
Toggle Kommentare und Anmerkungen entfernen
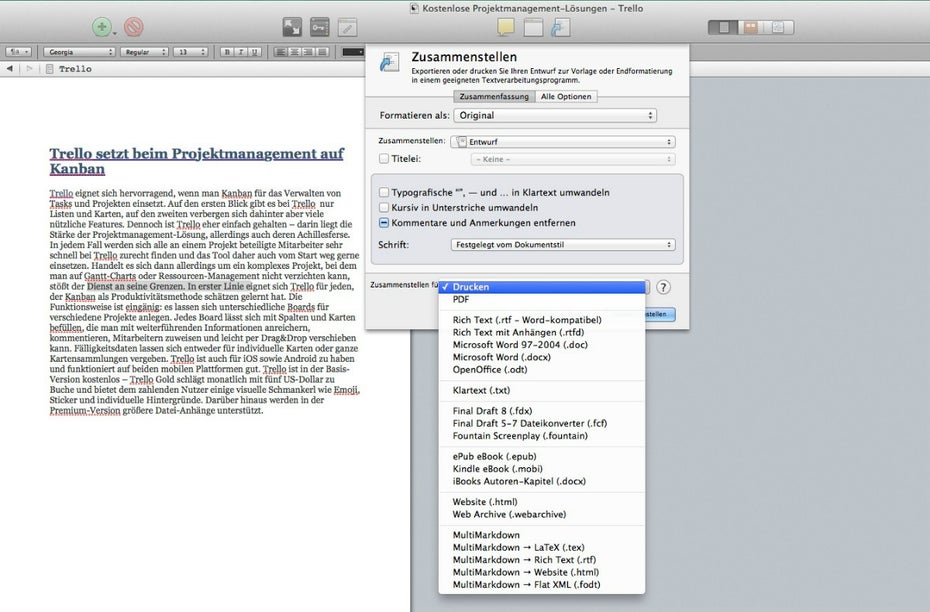coord(384,223)
